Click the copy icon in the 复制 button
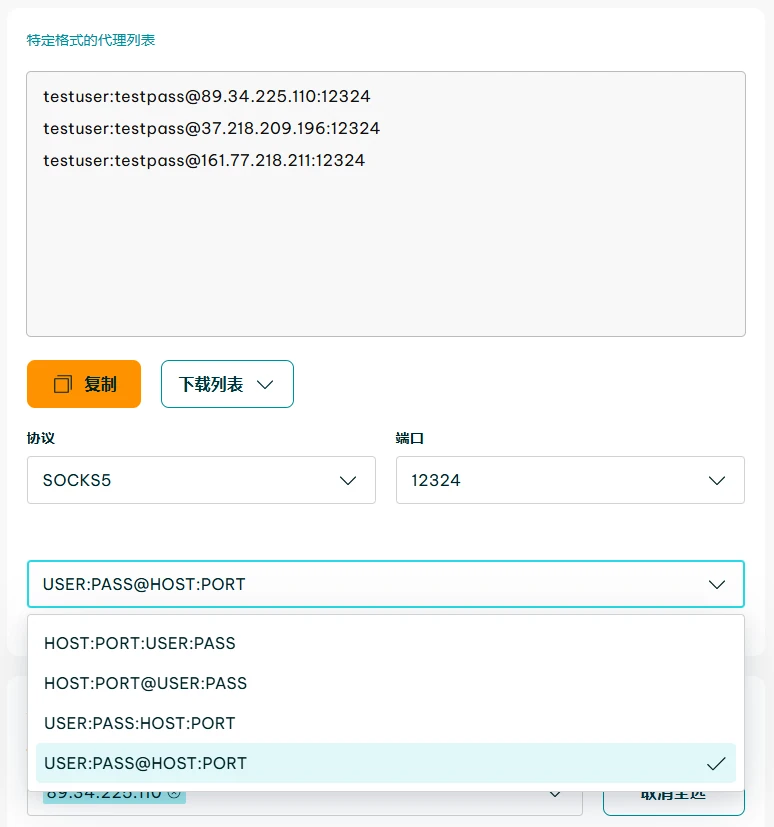 pos(63,384)
